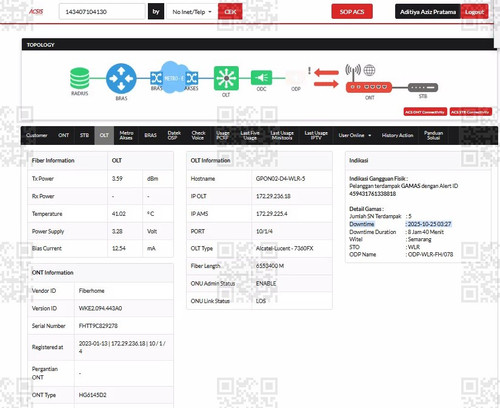
Task: Click the red CEK button
Action: pos(230,12)
